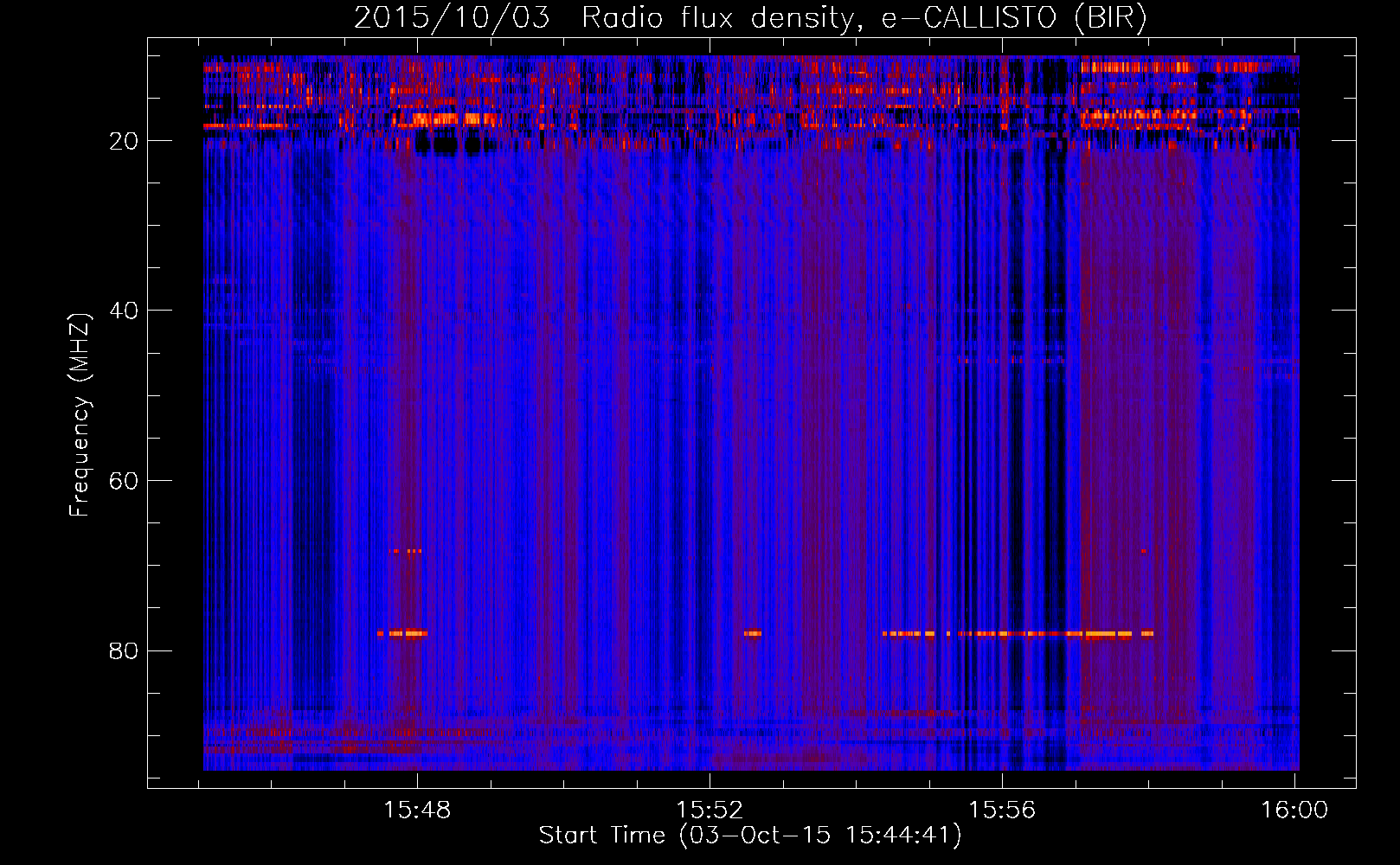Click the 20 MHz frequency tick label

point(124,141)
